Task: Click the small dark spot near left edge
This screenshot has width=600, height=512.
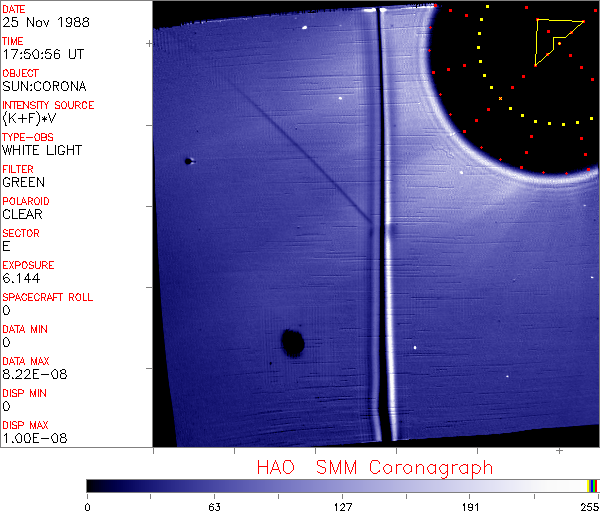Action: click(x=187, y=160)
